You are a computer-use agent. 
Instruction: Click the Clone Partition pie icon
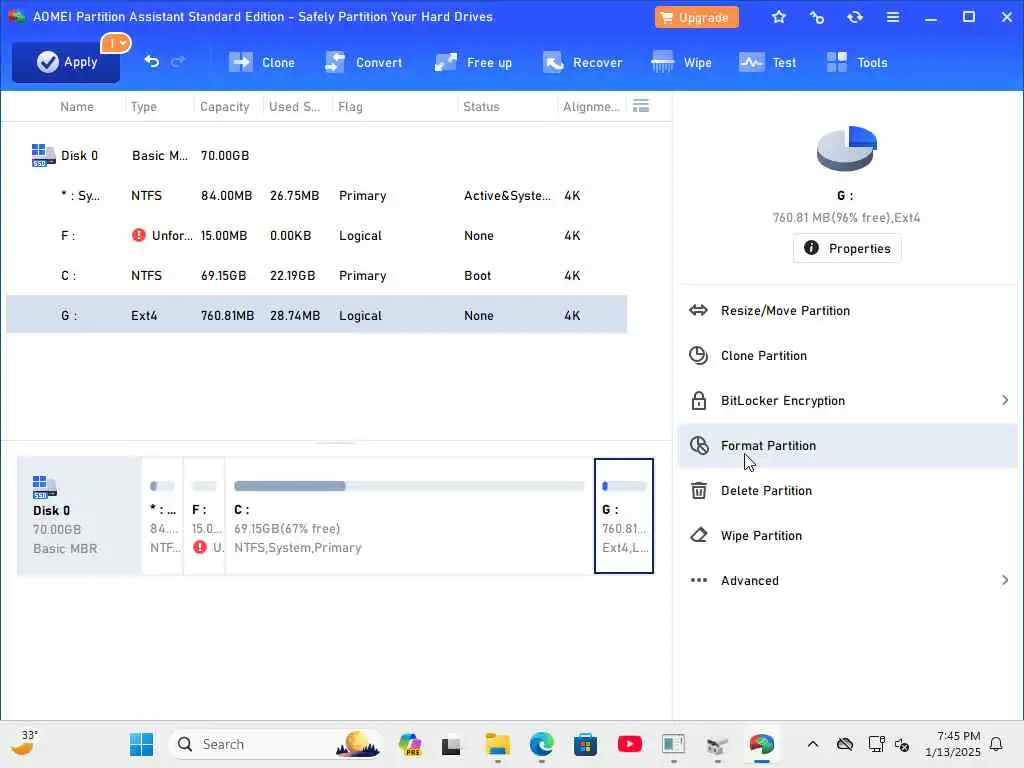pyautogui.click(x=698, y=355)
